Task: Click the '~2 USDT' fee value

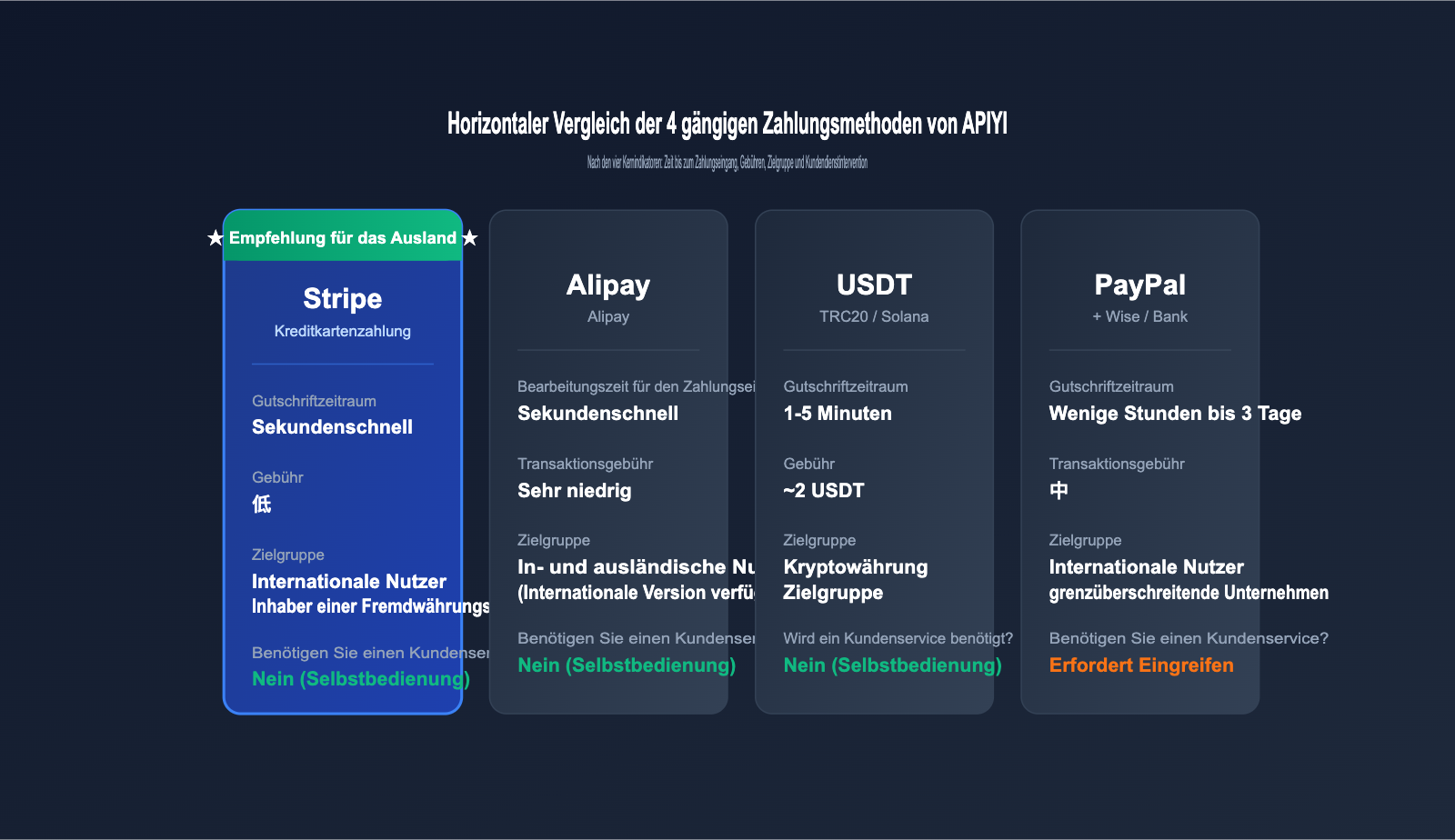Action: tap(823, 491)
